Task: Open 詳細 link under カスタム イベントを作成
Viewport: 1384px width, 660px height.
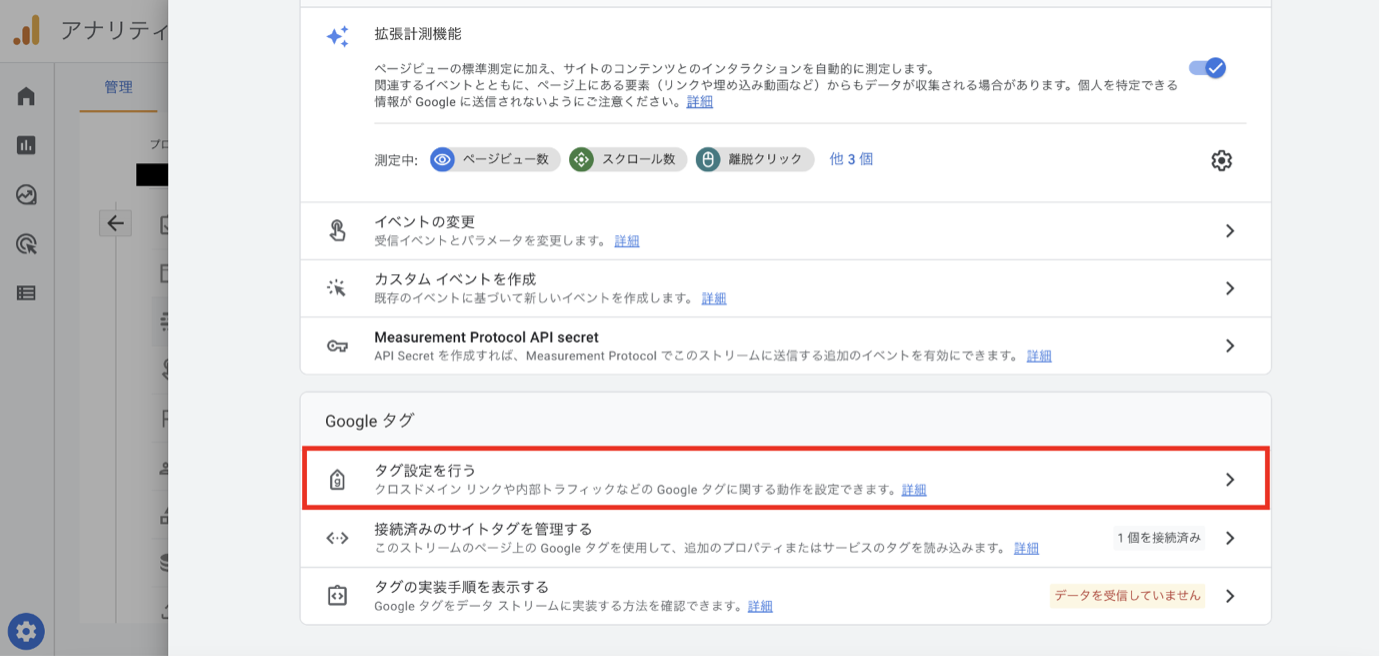Action: coord(714,298)
